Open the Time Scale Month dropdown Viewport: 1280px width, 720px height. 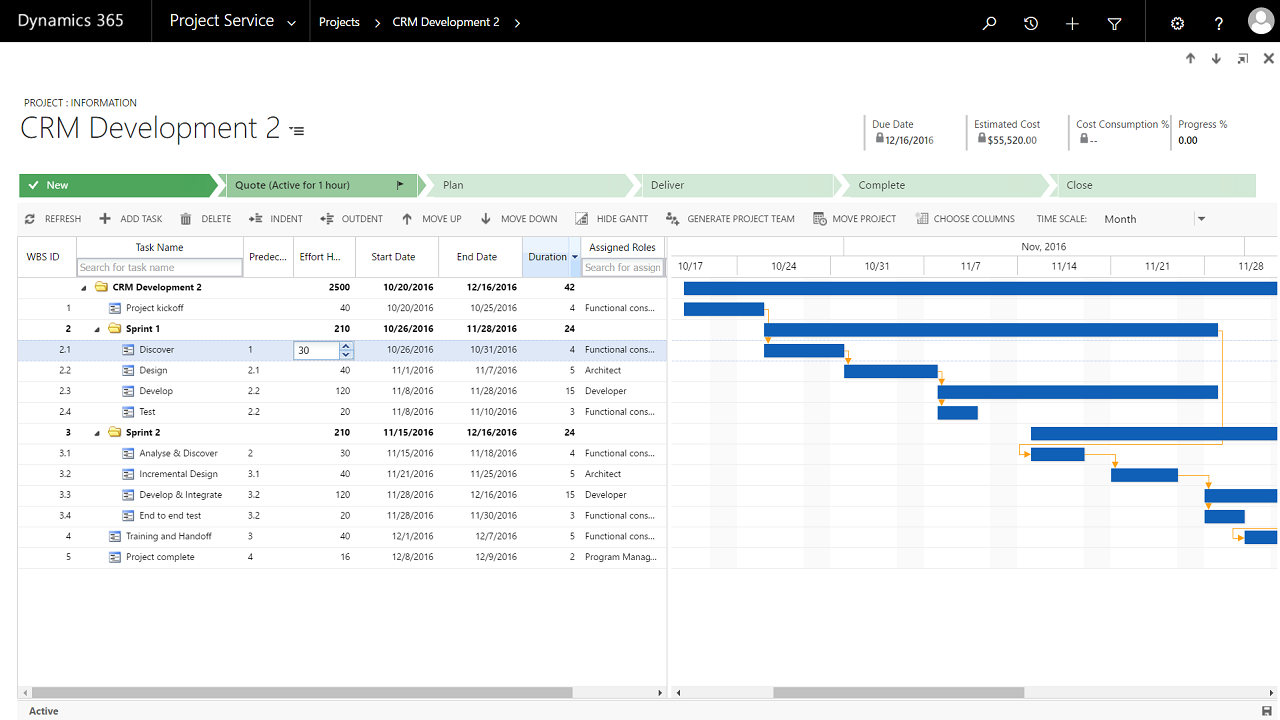(1155, 219)
